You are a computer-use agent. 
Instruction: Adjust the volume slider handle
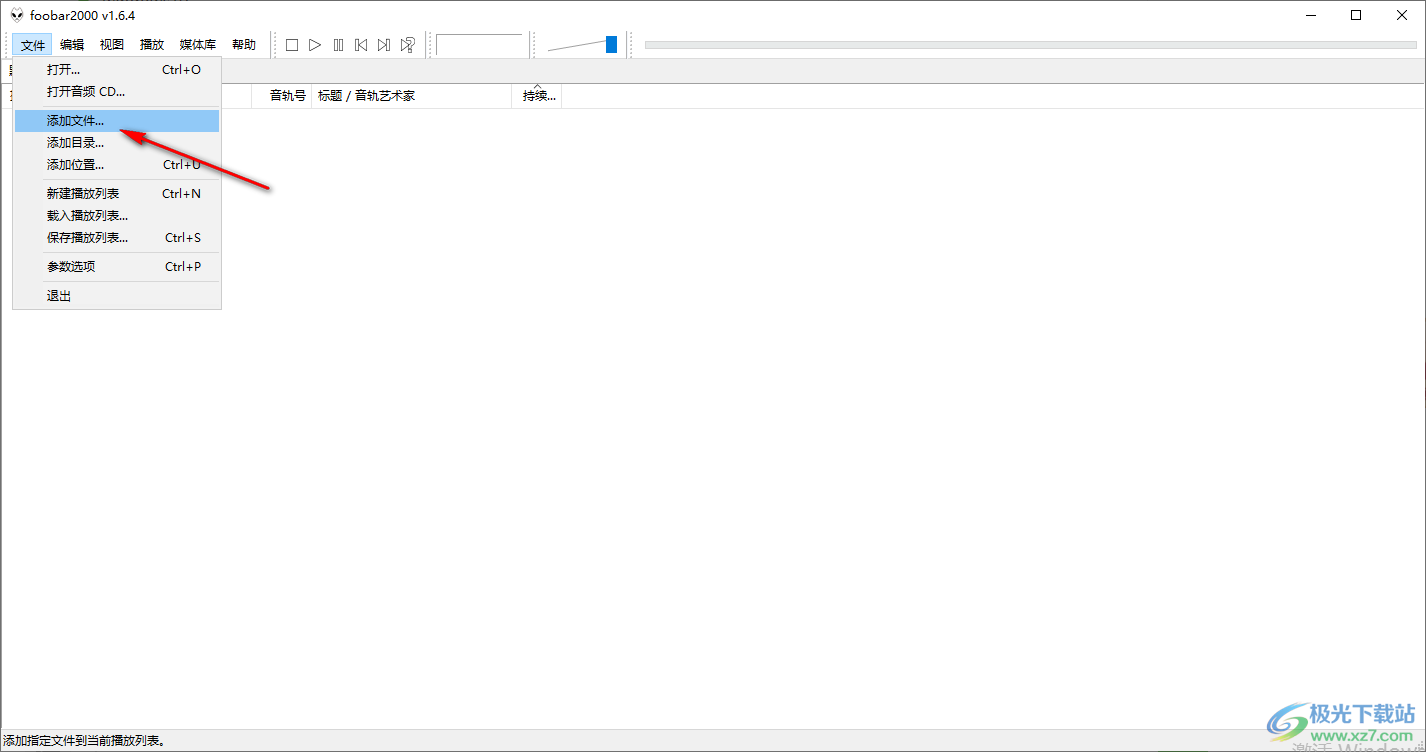coord(611,44)
